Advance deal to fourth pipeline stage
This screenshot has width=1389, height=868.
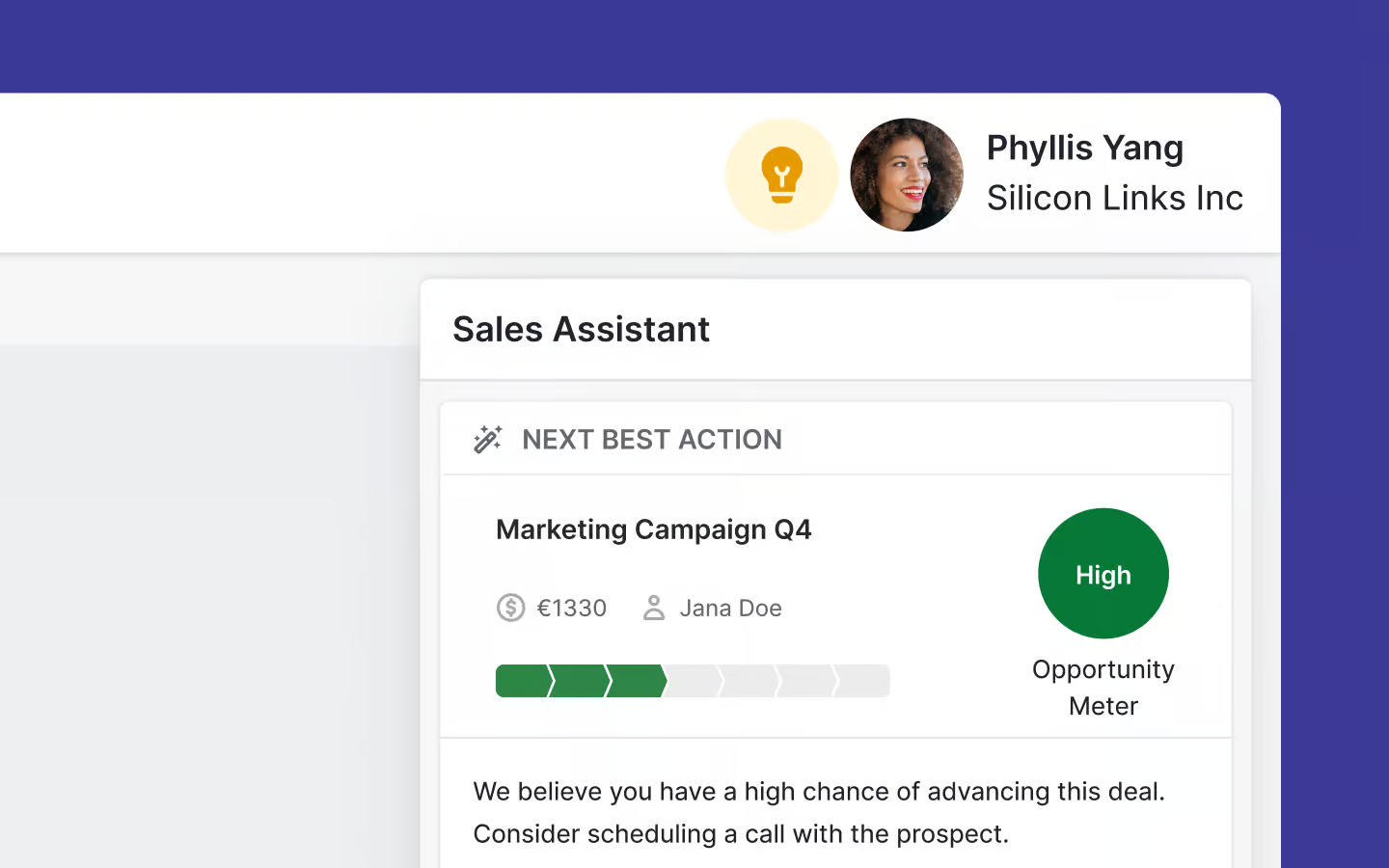coord(693,681)
